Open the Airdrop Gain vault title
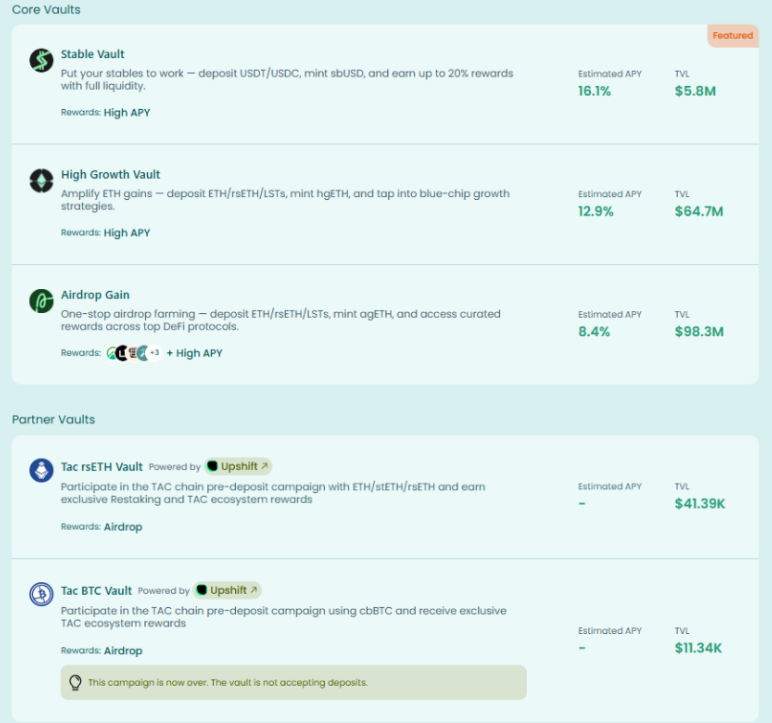The width and height of the screenshot is (772, 723). [95, 295]
